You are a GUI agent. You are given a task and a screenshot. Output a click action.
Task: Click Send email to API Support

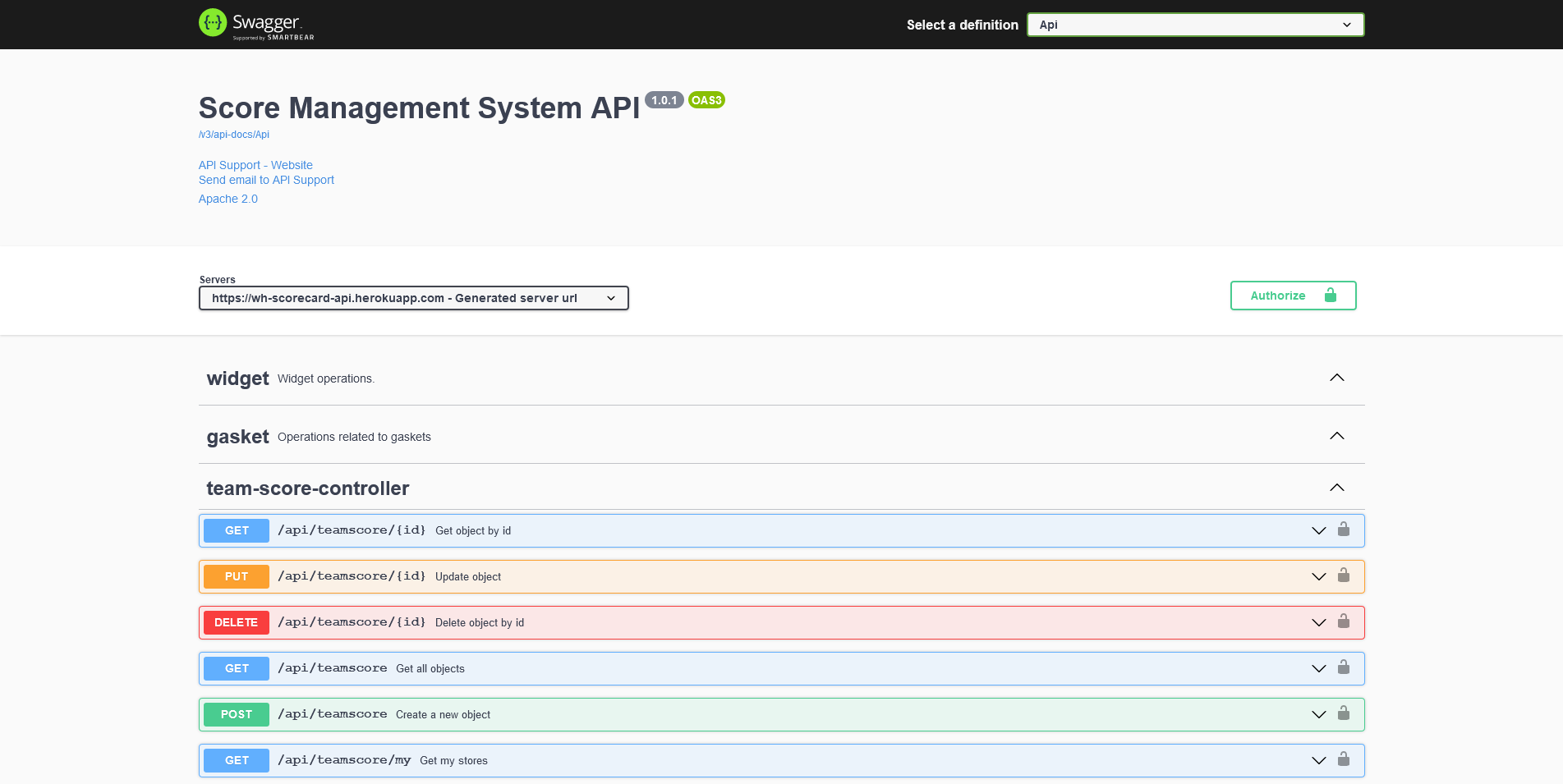pyautogui.click(x=266, y=179)
